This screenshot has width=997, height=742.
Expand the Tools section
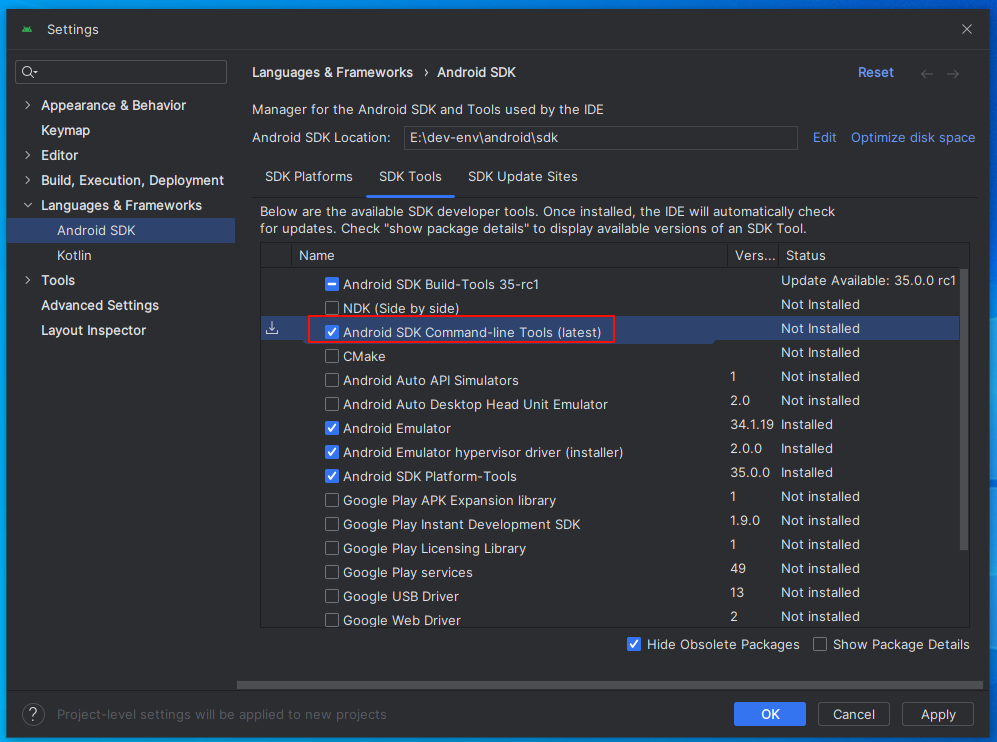27,280
